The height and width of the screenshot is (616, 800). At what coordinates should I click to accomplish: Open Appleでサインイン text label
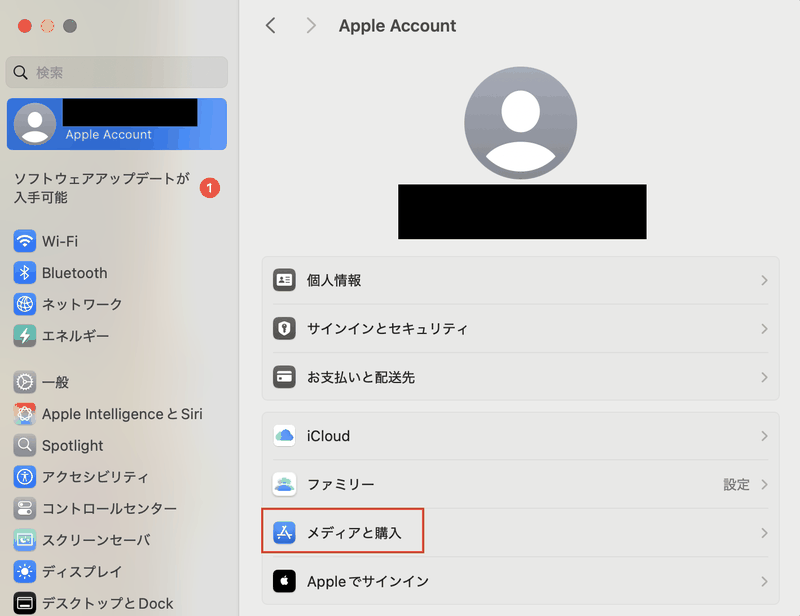click(368, 581)
